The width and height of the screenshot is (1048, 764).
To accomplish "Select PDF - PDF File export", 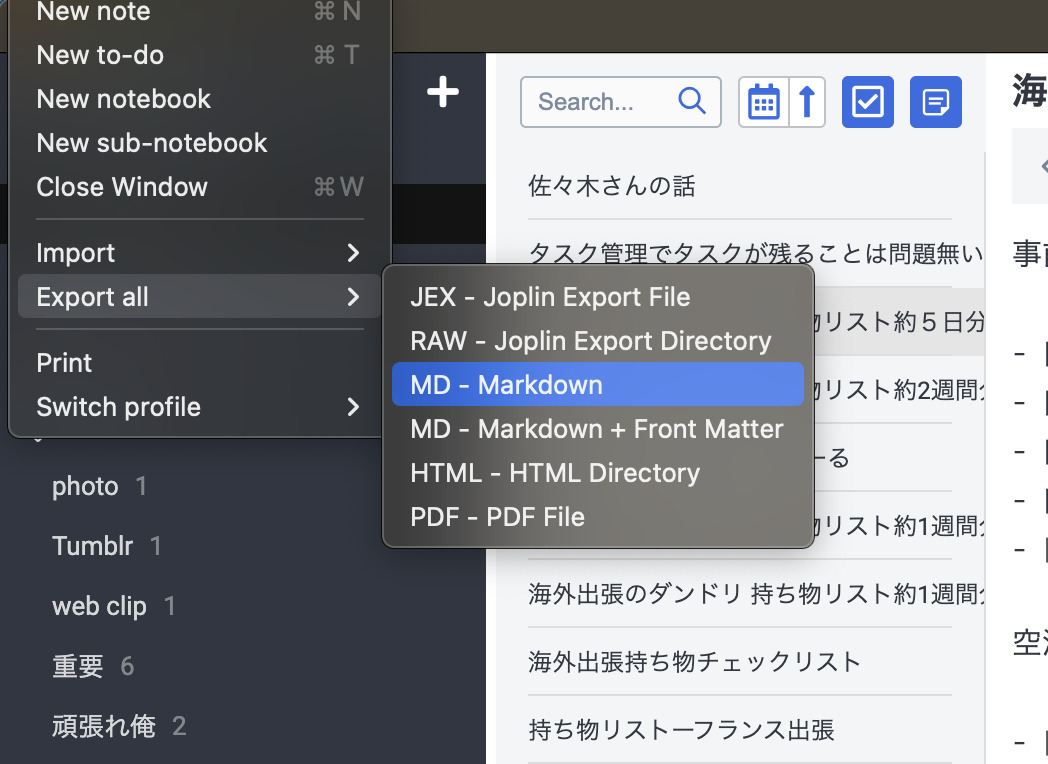I will coord(597,517).
